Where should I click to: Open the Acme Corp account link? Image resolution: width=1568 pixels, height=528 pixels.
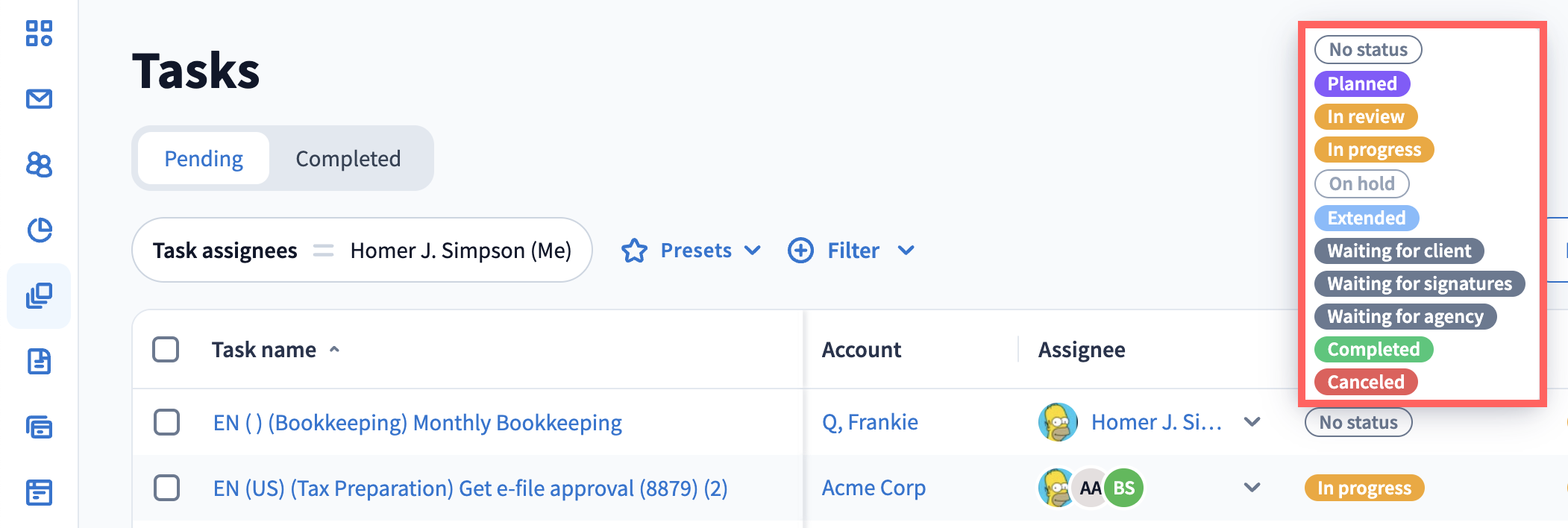pos(874,488)
